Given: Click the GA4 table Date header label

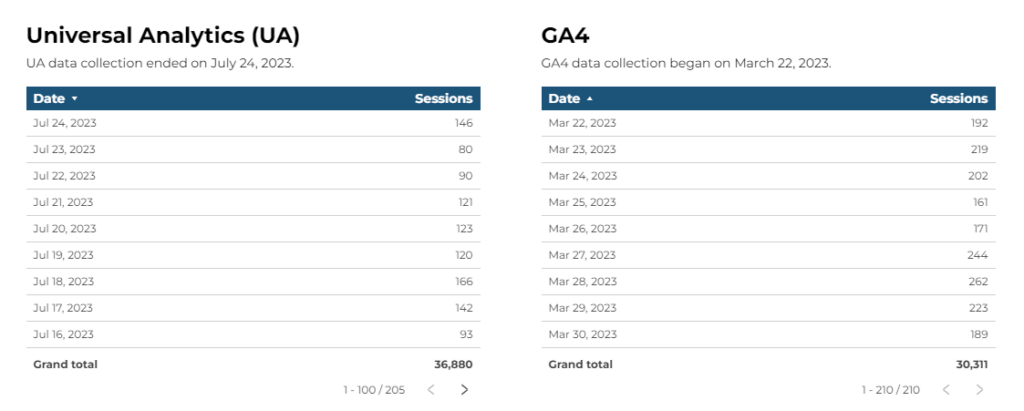Looking at the screenshot, I should coord(564,99).
